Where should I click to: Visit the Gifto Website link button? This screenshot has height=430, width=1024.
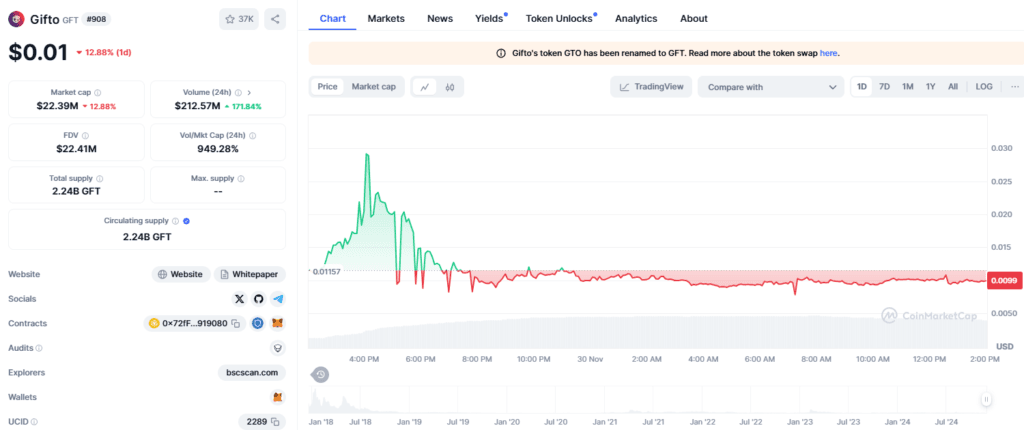(x=181, y=274)
